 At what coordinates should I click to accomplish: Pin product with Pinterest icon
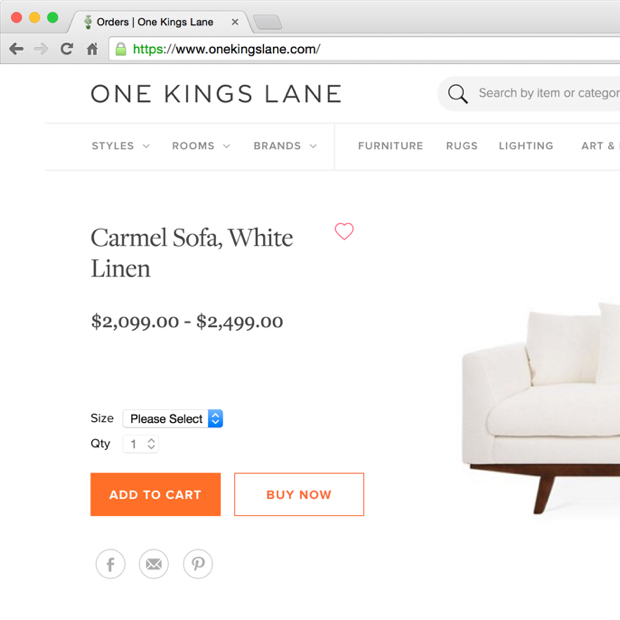click(x=198, y=564)
